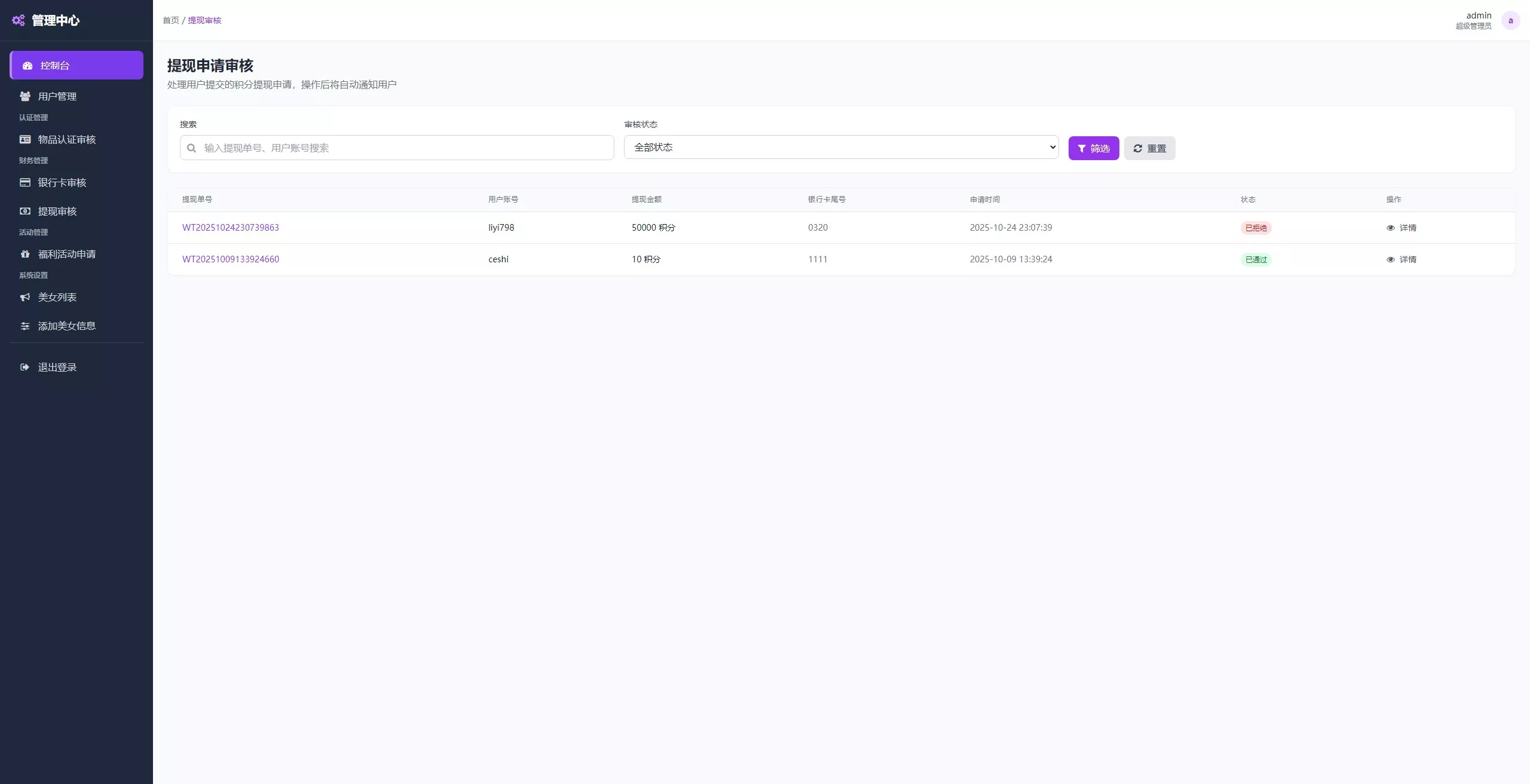Viewport: 1530px width, 784px height.
Task: Click the money icon beside 提现审核
Action: tap(25, 211)
